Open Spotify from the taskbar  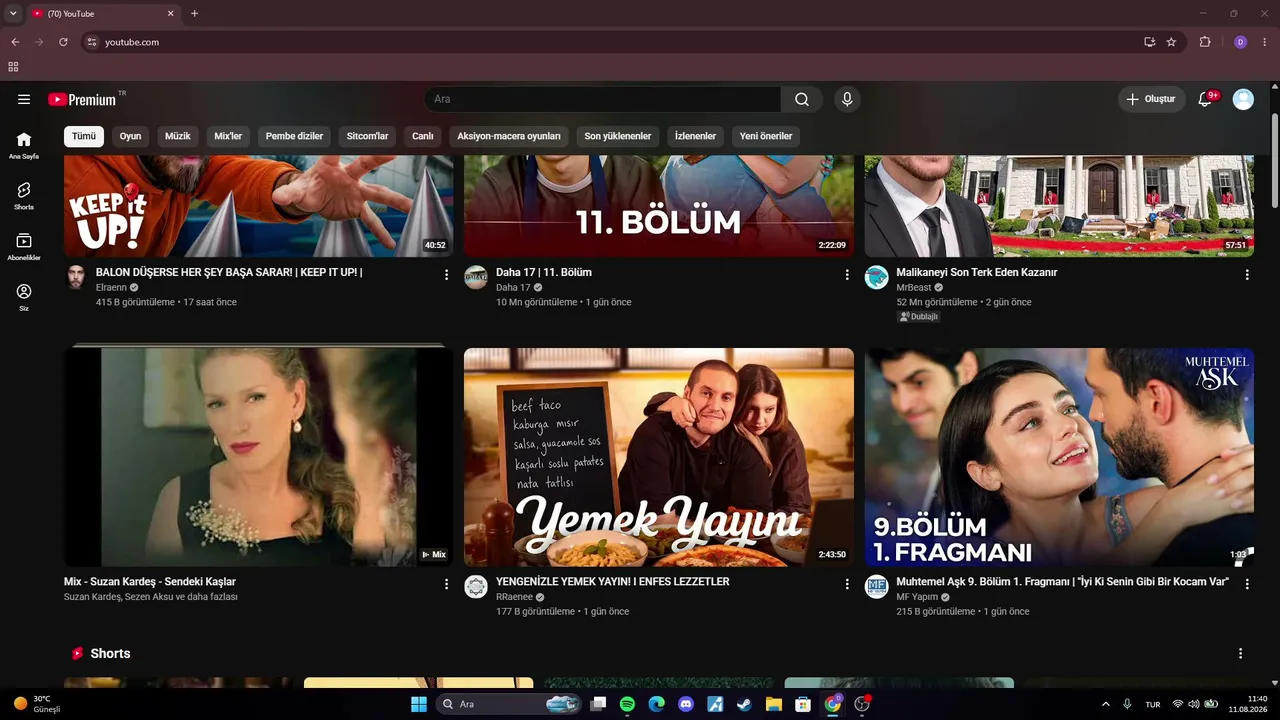tap(627, 704)
